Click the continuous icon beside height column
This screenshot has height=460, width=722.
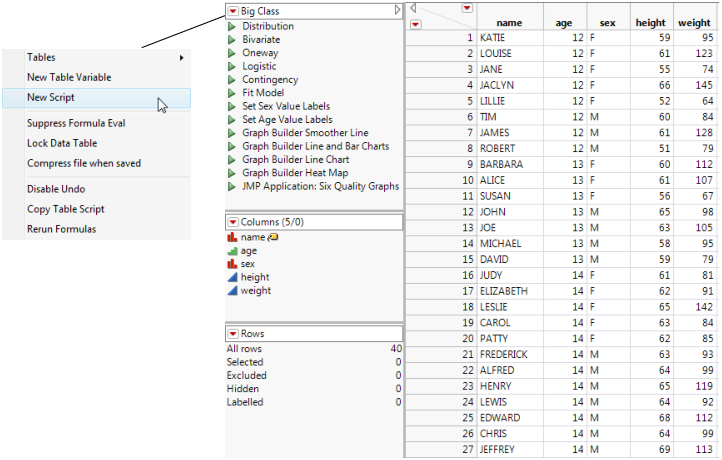pos(232,277)
